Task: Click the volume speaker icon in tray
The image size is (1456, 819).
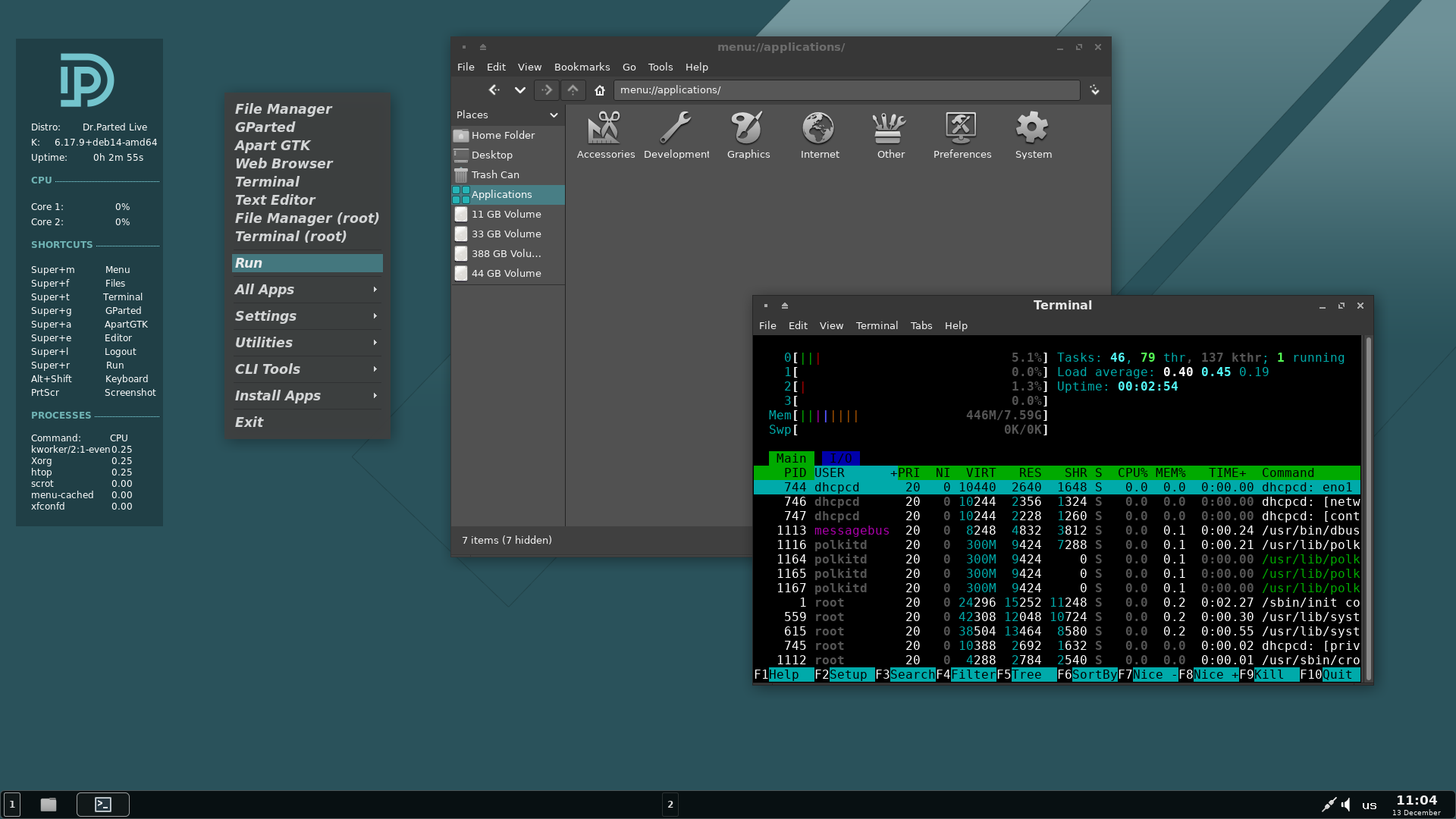Action: coord(1346,805)
